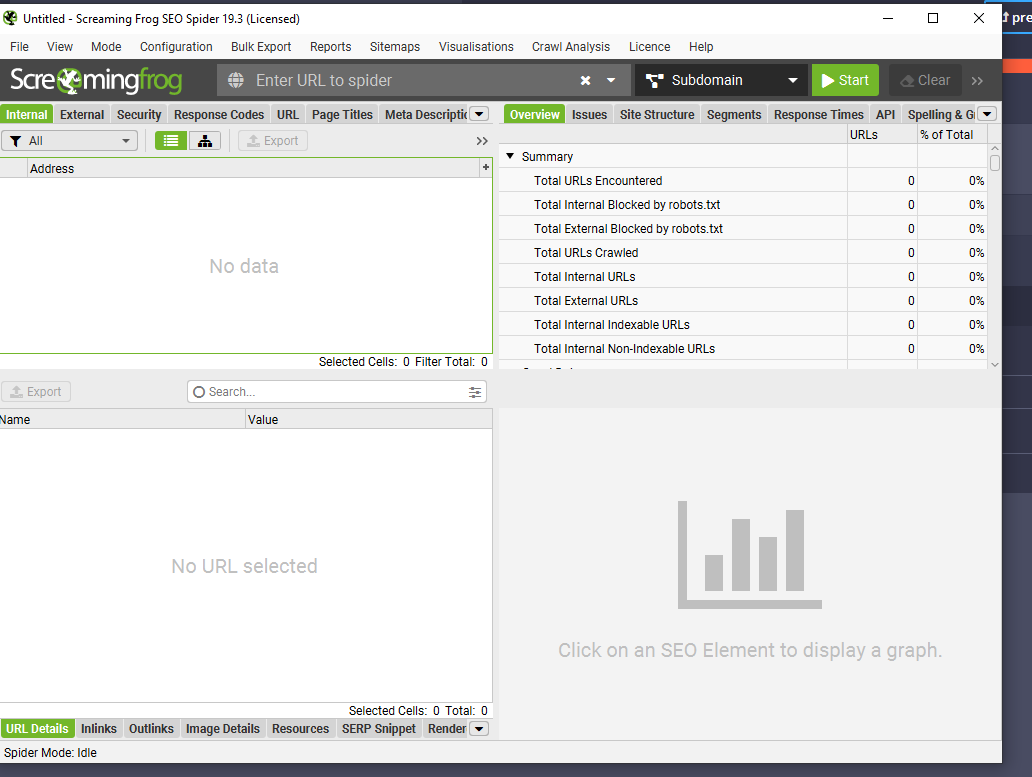This screenshot has height=777, width=1032.
Task: Show more right pane tabs dropdown
Action: [x=987, y=114]
